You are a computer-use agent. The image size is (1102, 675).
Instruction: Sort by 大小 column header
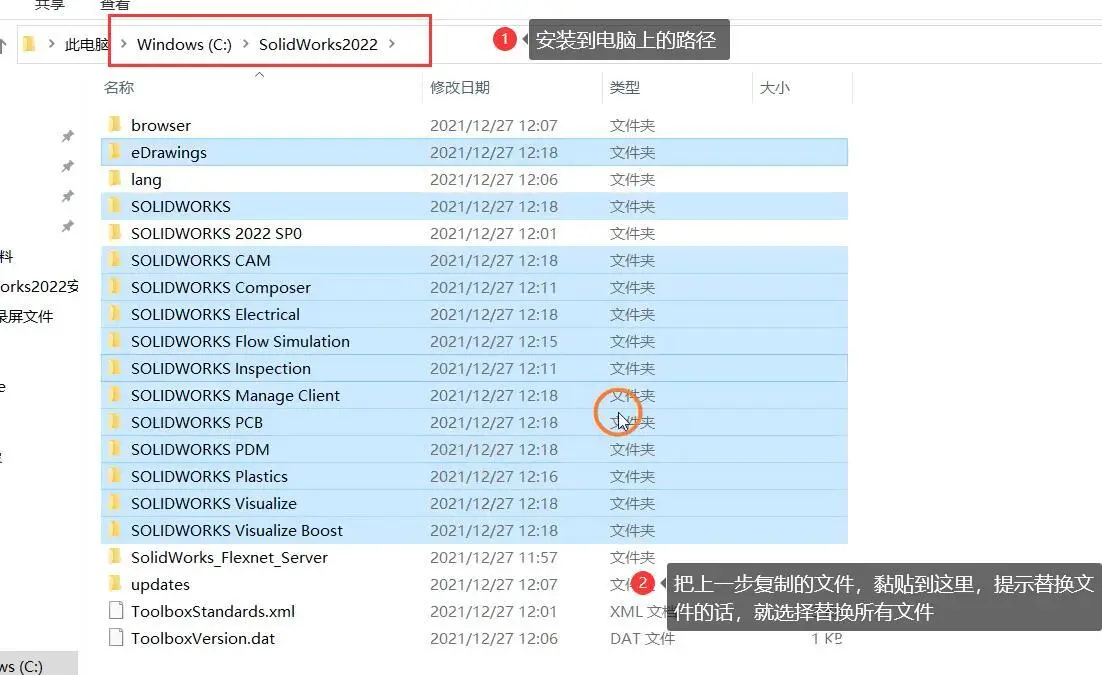(x=774, y=87)
